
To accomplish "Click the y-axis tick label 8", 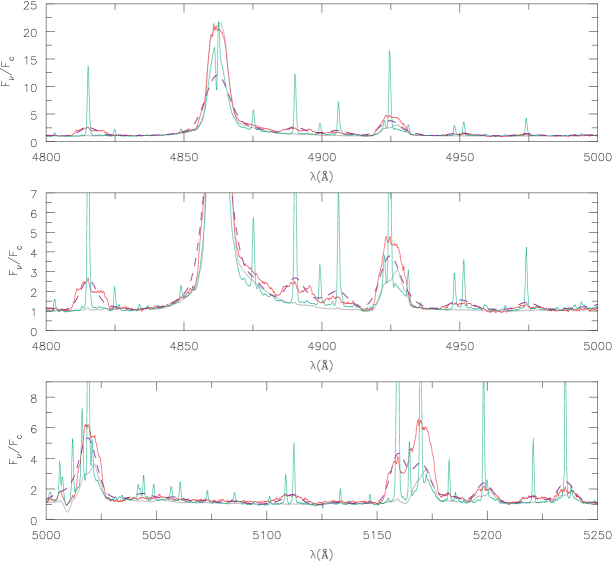I will click(x=34, y=398).
